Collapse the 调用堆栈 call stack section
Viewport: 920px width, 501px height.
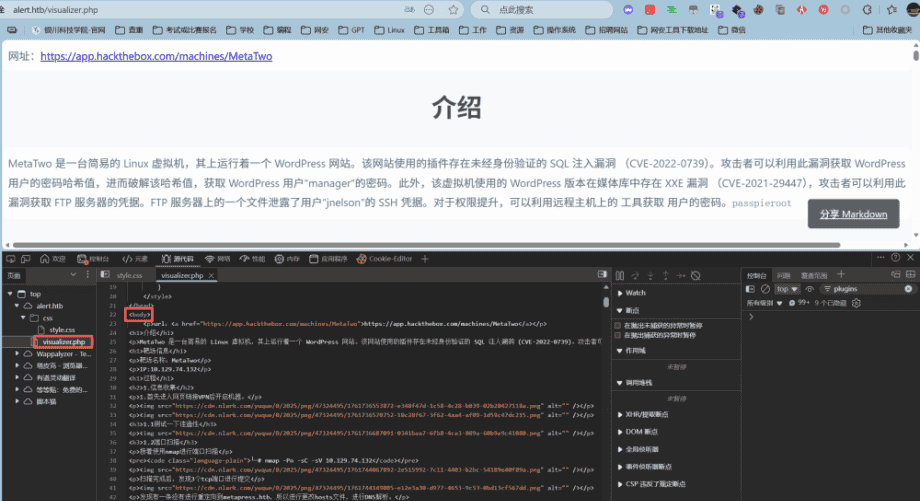tap(634, 383)
